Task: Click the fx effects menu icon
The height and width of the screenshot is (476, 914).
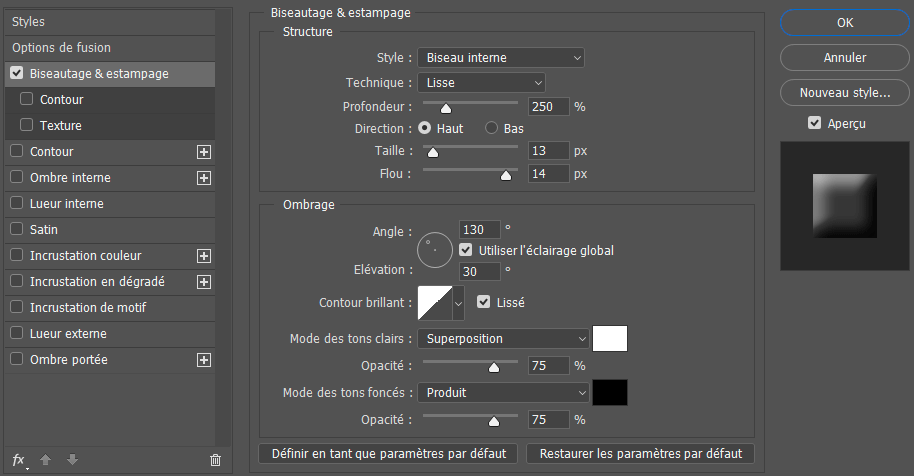Action: click(19, 460)
